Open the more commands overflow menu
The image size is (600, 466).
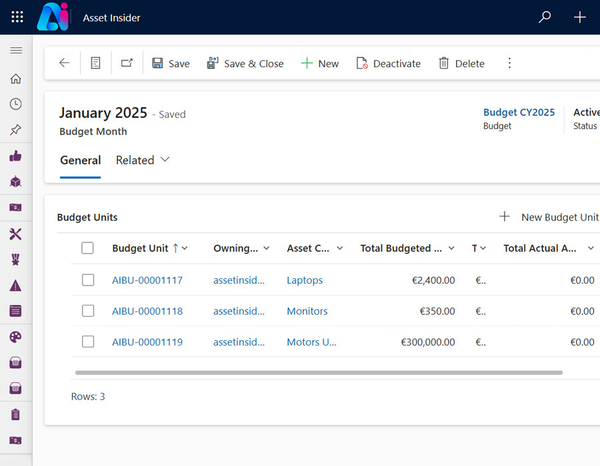tap(509, 63)
